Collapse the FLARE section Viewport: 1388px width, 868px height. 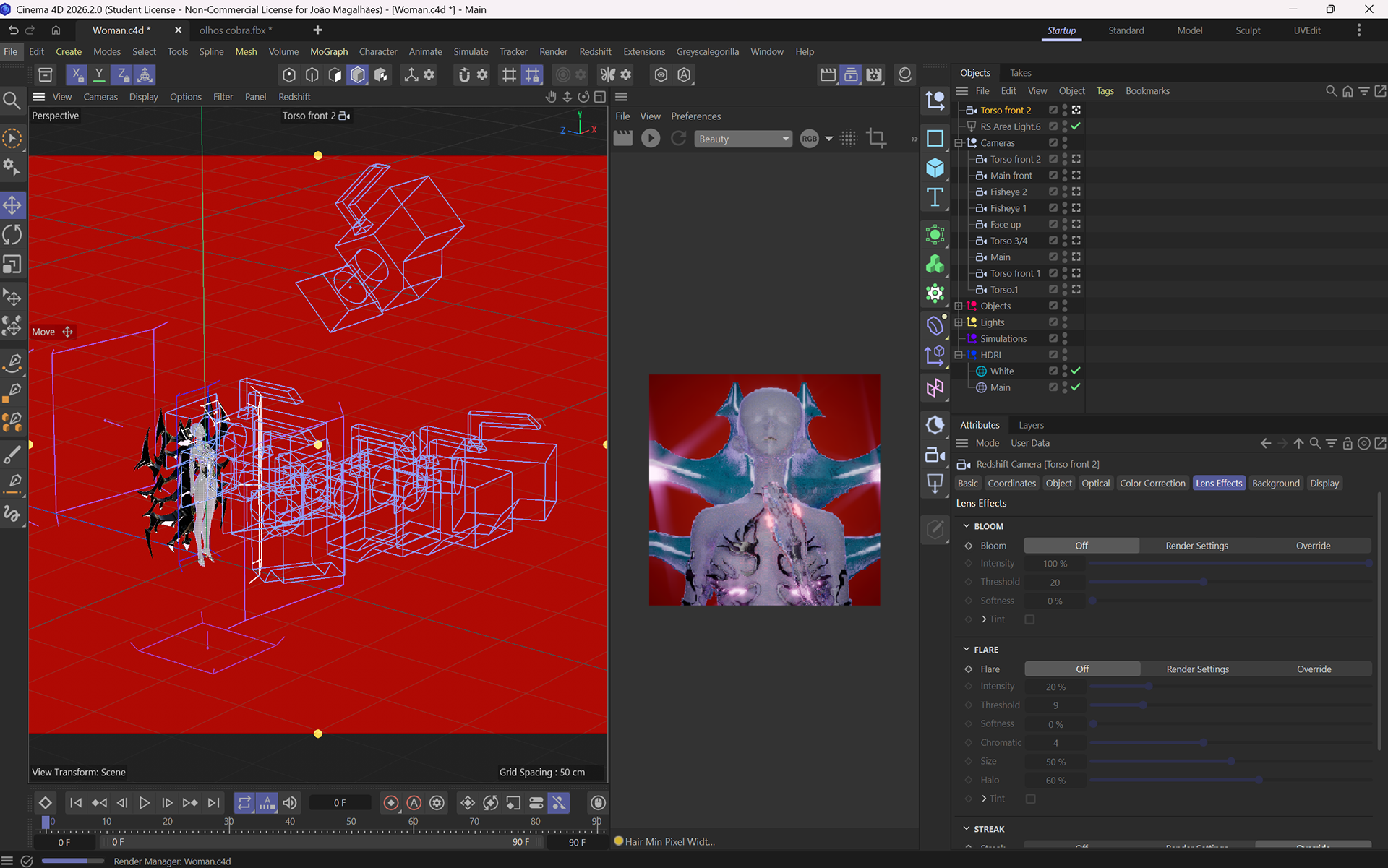click(x=967, y=650)
